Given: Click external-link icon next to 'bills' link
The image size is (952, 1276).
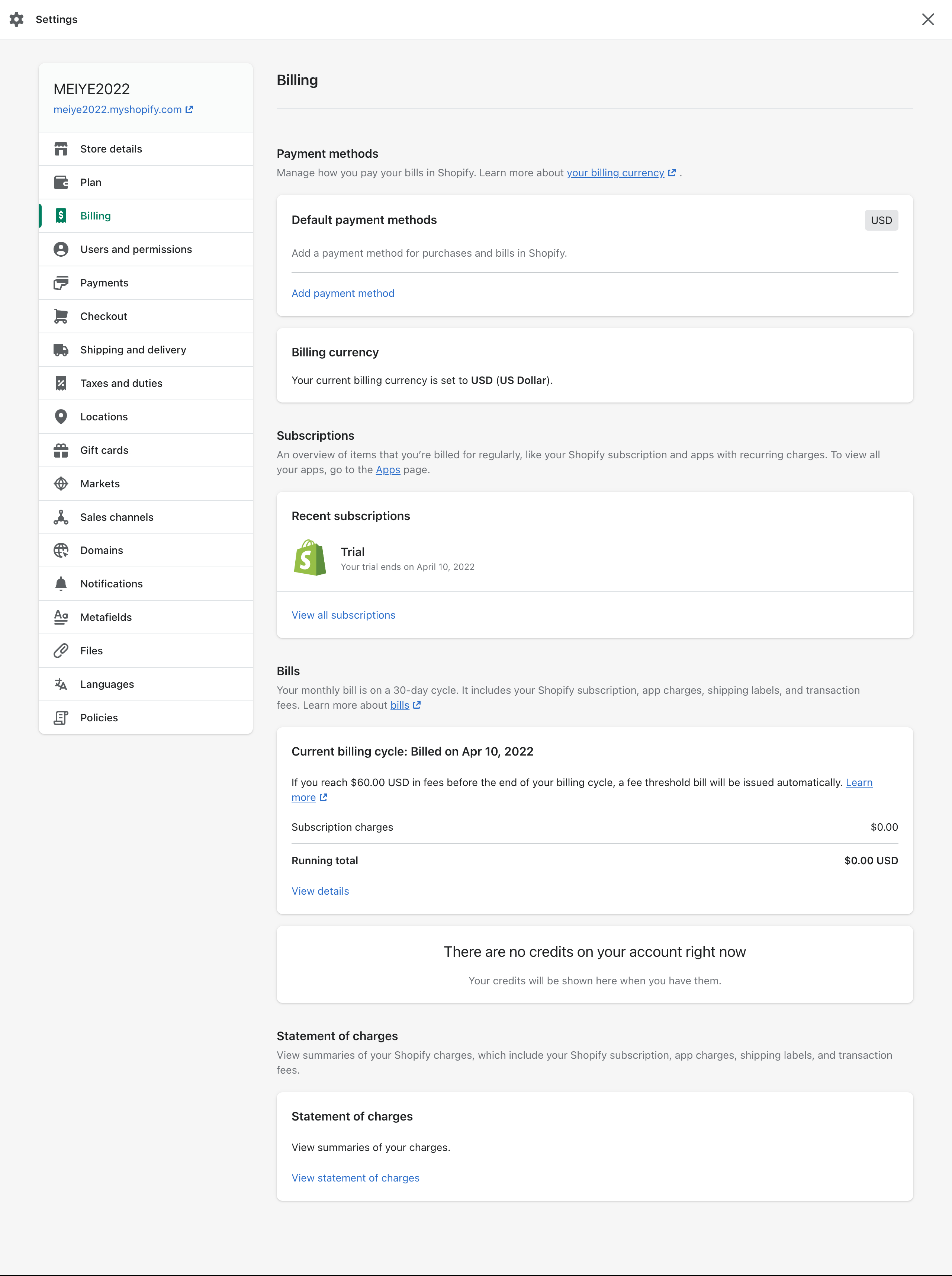Looking at the screenshot, I should 416,705.
